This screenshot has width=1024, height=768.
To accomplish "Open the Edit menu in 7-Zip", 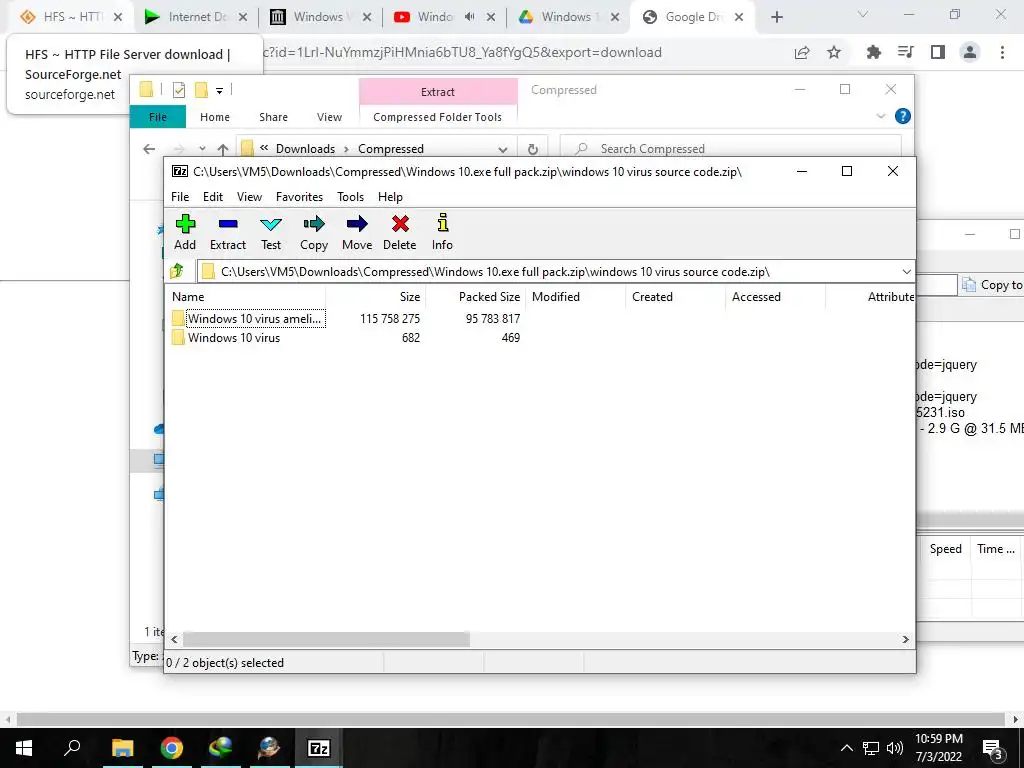I will [x=213, y=197].
